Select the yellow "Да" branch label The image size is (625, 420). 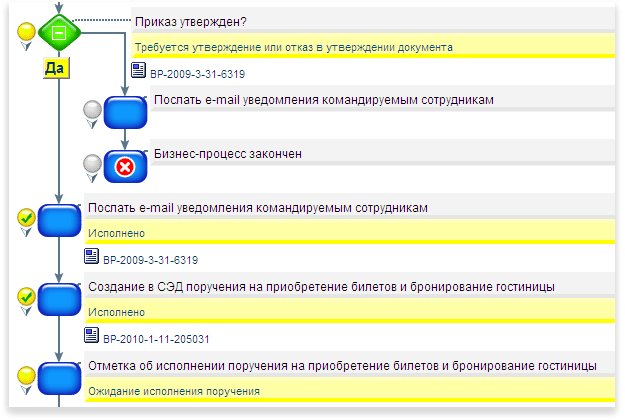57,69
